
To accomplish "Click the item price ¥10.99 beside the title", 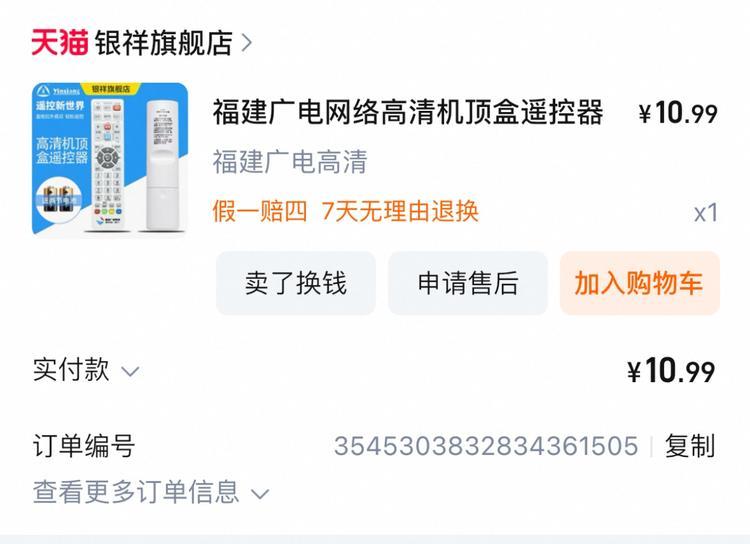I will [678, 113].
